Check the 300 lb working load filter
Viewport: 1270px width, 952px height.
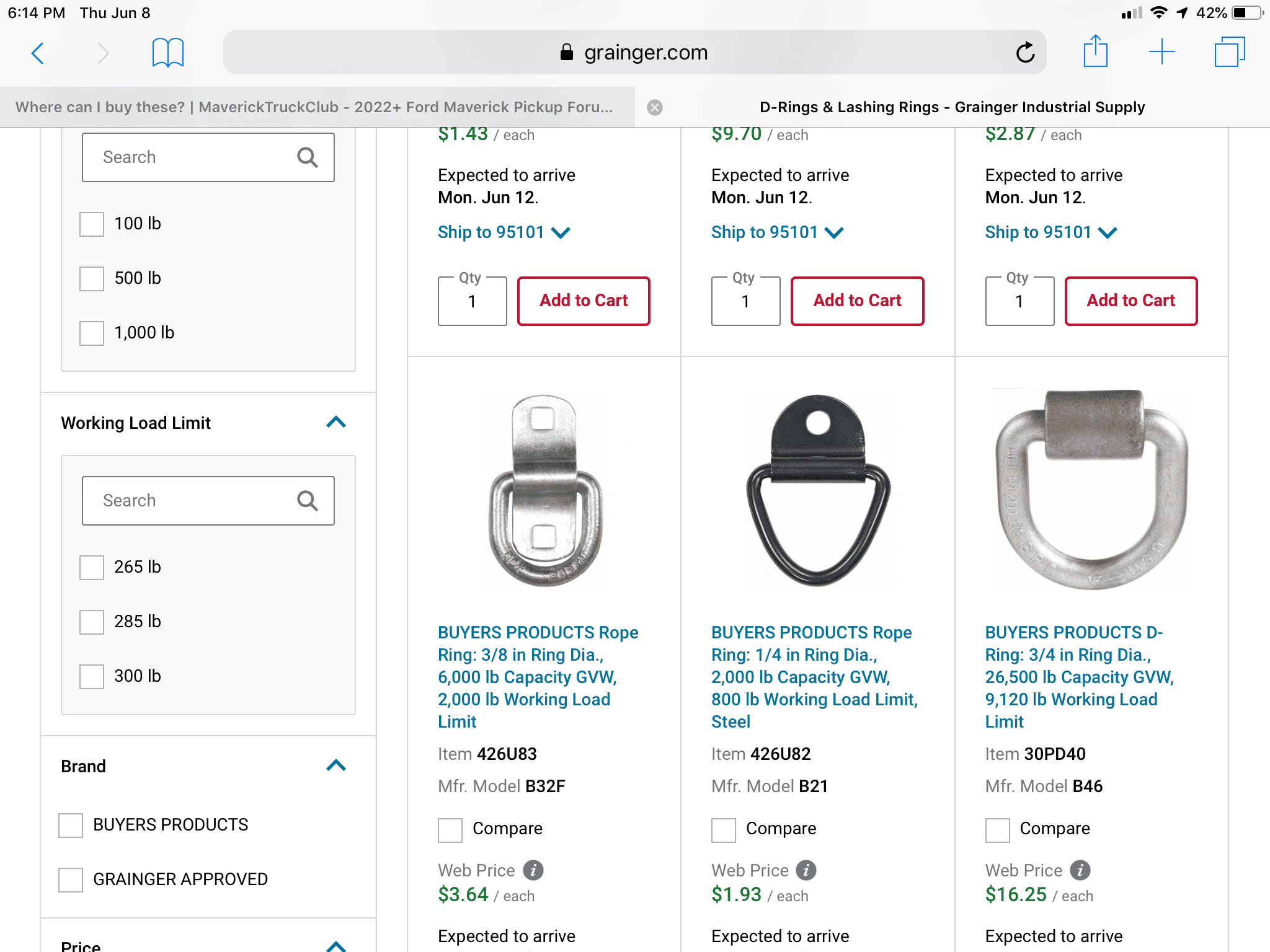(x=92, y=676)
